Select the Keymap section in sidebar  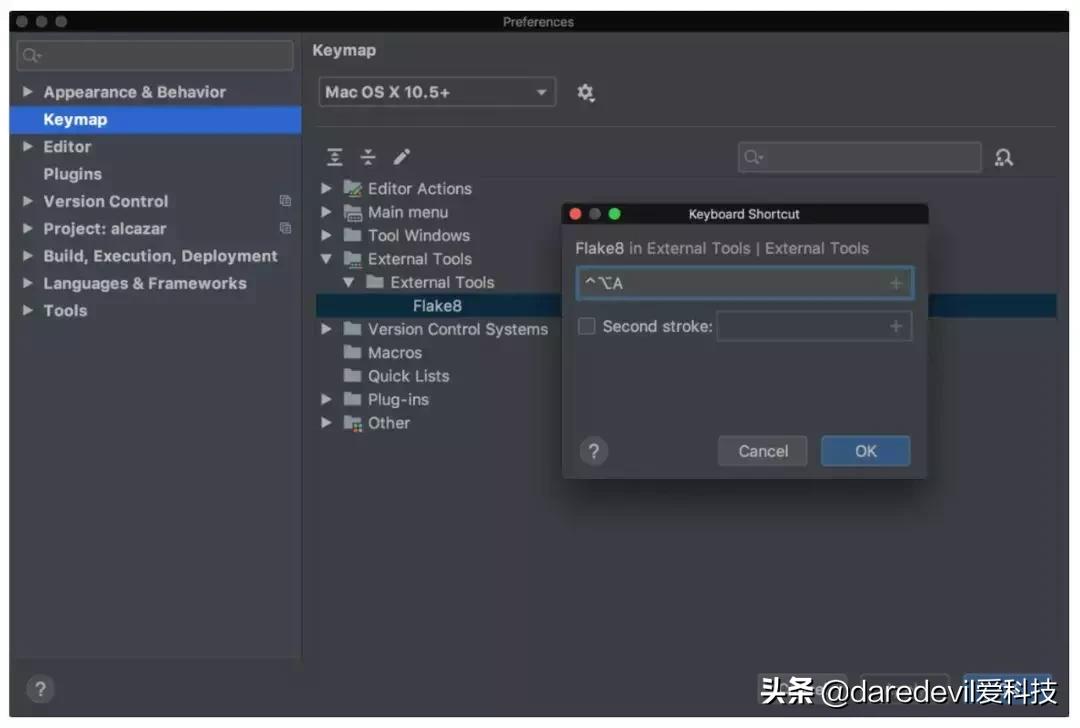[75, 119]
